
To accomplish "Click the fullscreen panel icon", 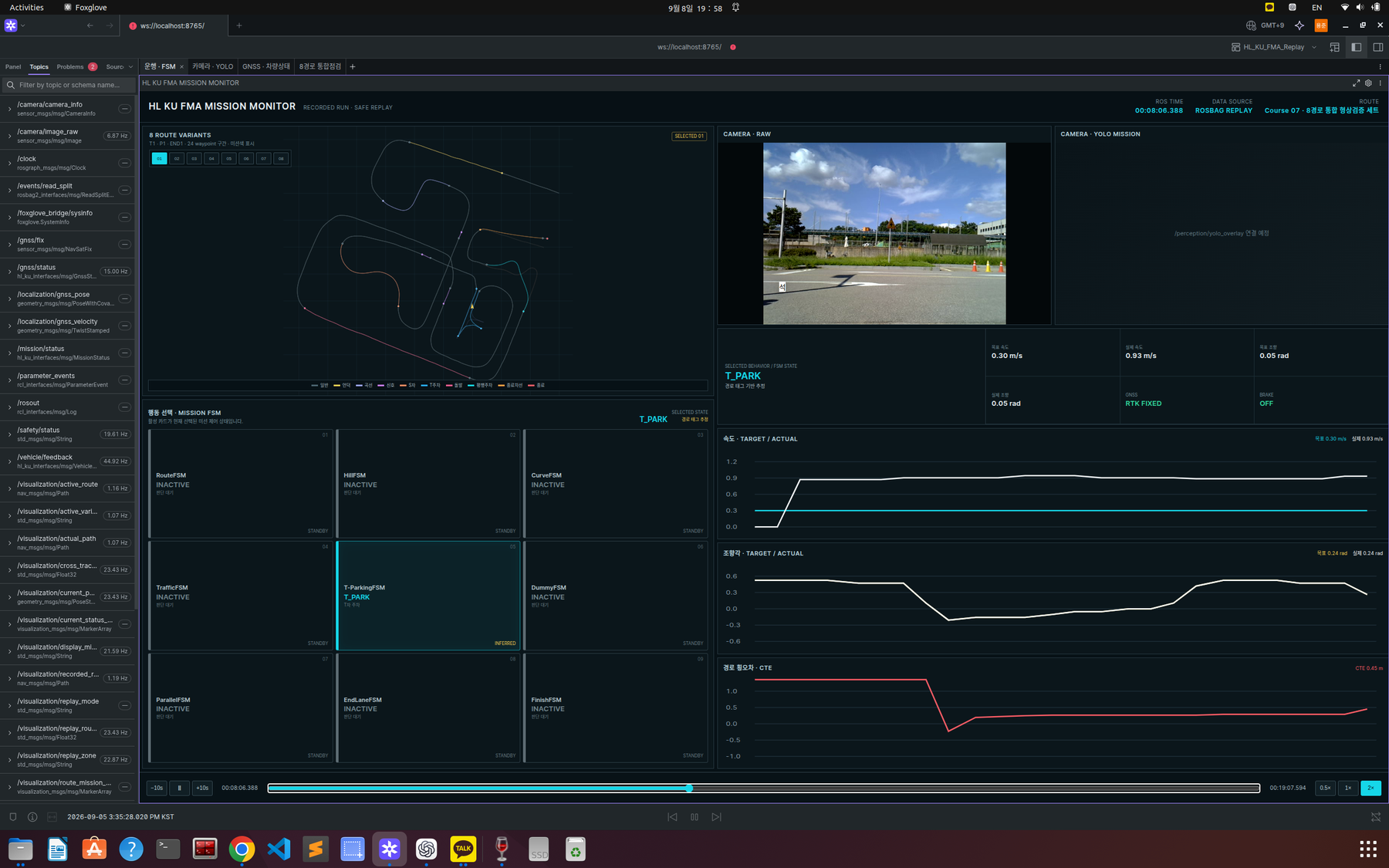I will (1356, 83).
